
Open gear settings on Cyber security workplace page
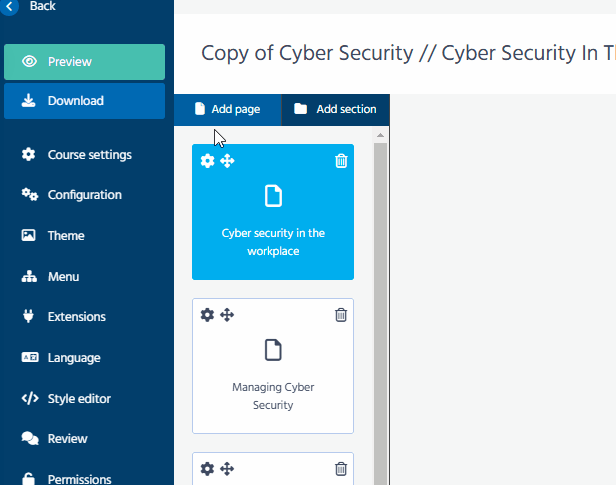pyautogui.click(x=207, y=161)
